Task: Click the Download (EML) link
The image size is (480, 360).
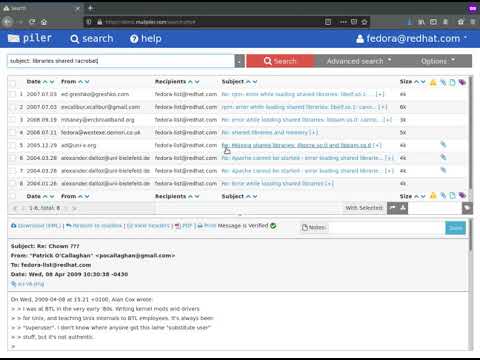Action: pos(36,226)
